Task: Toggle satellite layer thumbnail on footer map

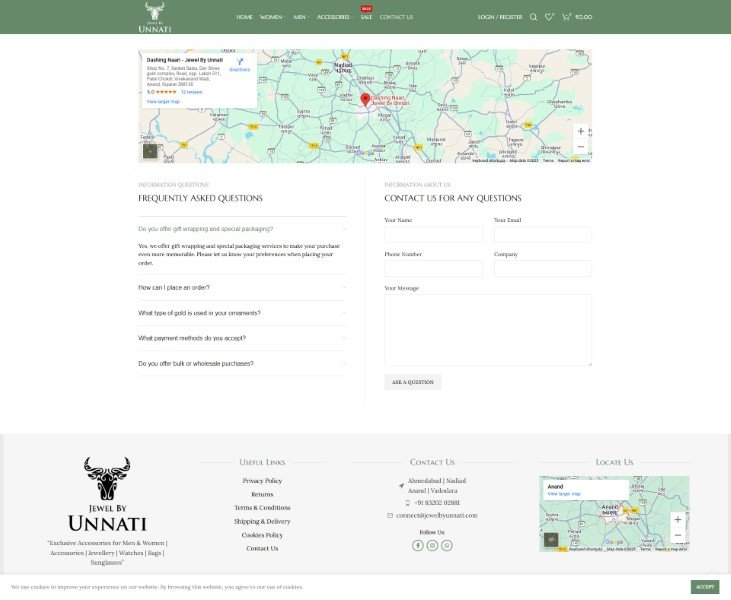Action: 551,540
